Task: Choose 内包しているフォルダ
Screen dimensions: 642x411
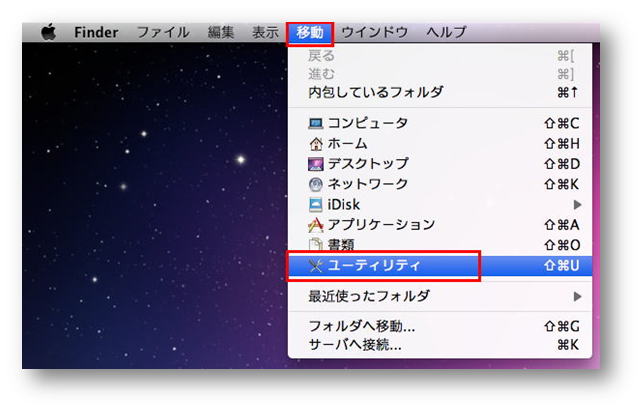Action: tap(440, 92)
